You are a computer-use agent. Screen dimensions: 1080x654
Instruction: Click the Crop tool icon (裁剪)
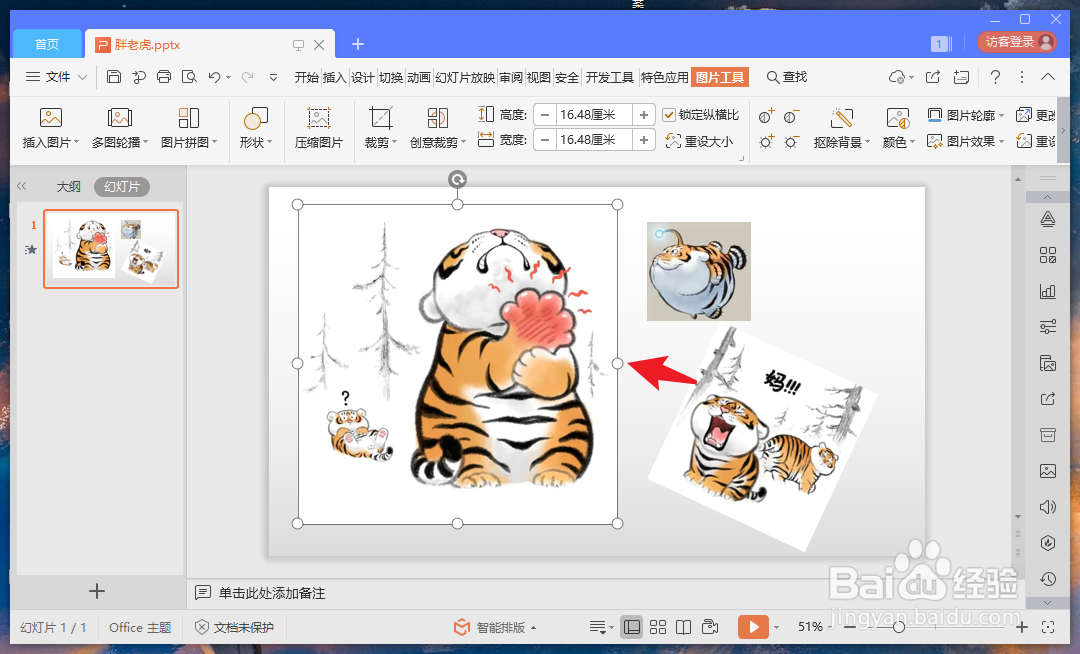coord(380,118)
